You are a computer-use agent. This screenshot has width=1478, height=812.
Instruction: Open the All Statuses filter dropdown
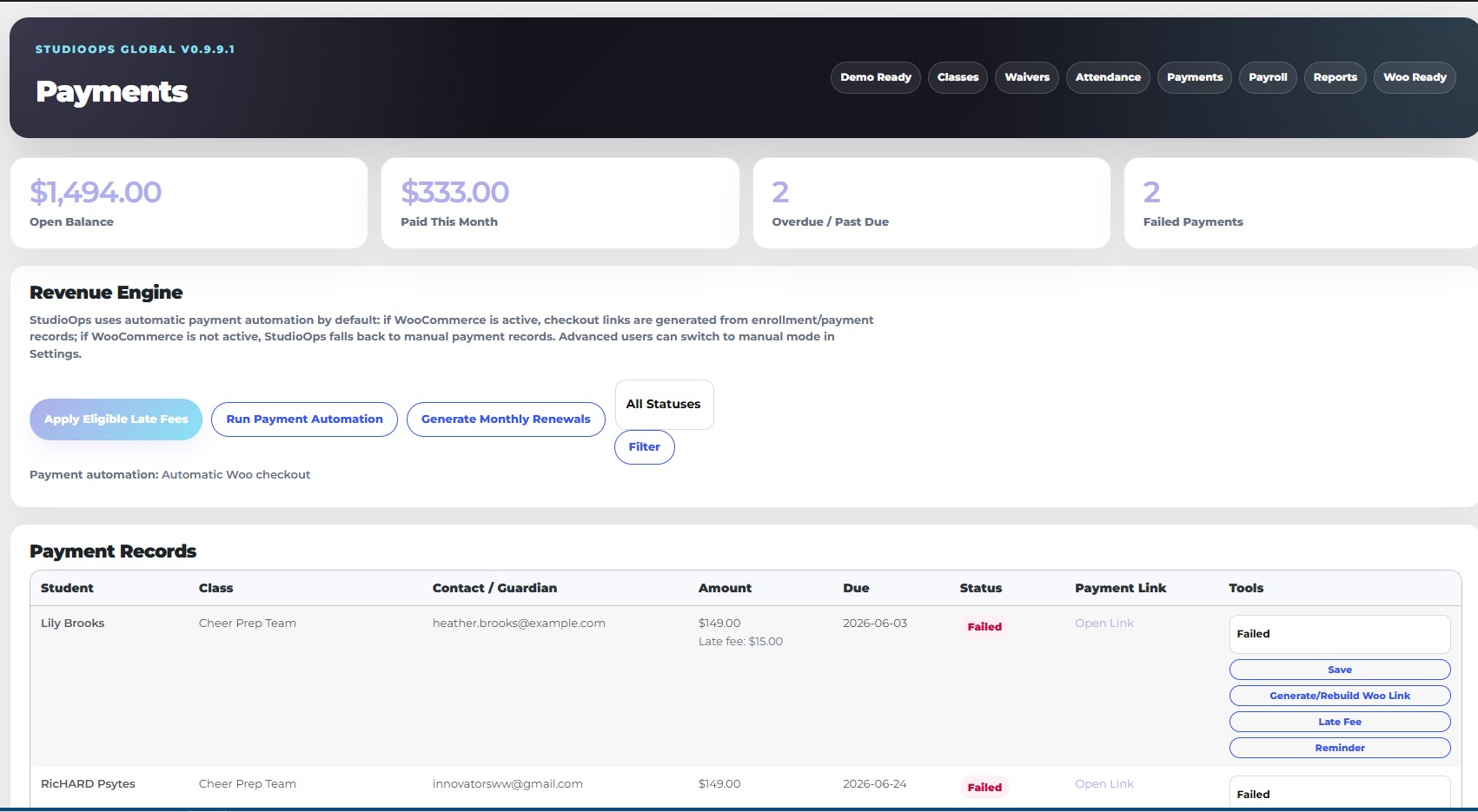(664, 404)
